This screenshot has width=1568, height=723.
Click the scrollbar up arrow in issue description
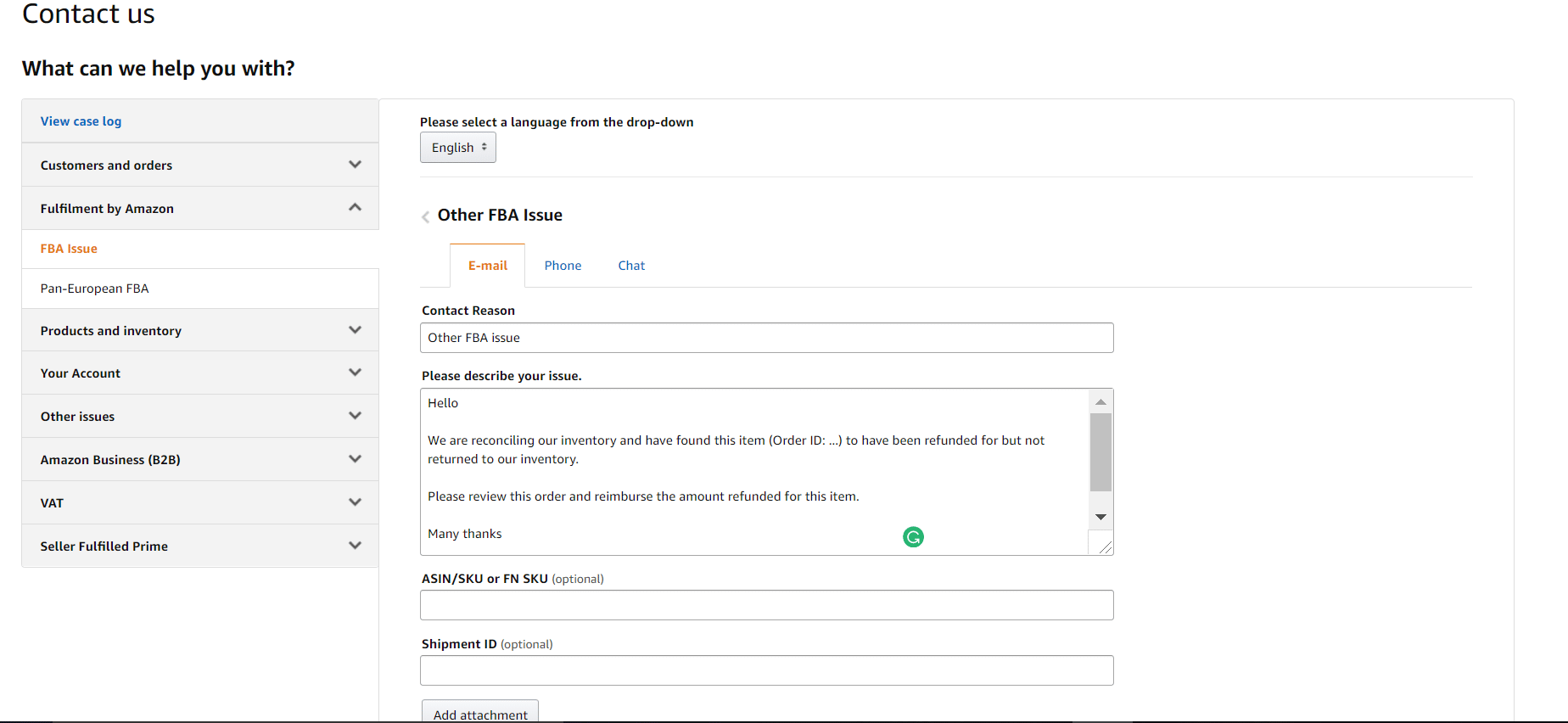pyautogui.click(x=1100, y=401)
